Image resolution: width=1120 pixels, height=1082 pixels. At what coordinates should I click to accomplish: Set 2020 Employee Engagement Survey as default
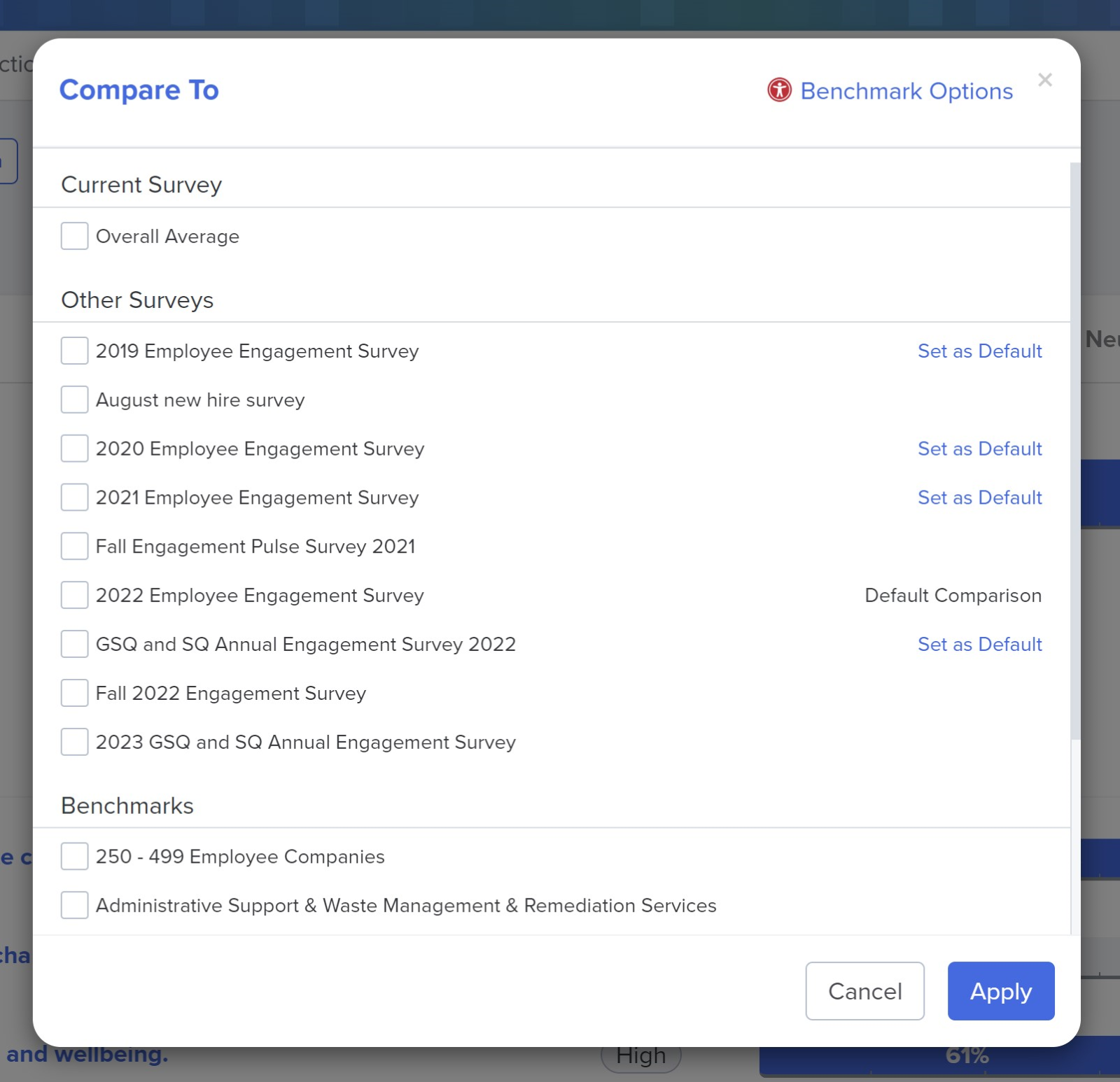point(979,449)
